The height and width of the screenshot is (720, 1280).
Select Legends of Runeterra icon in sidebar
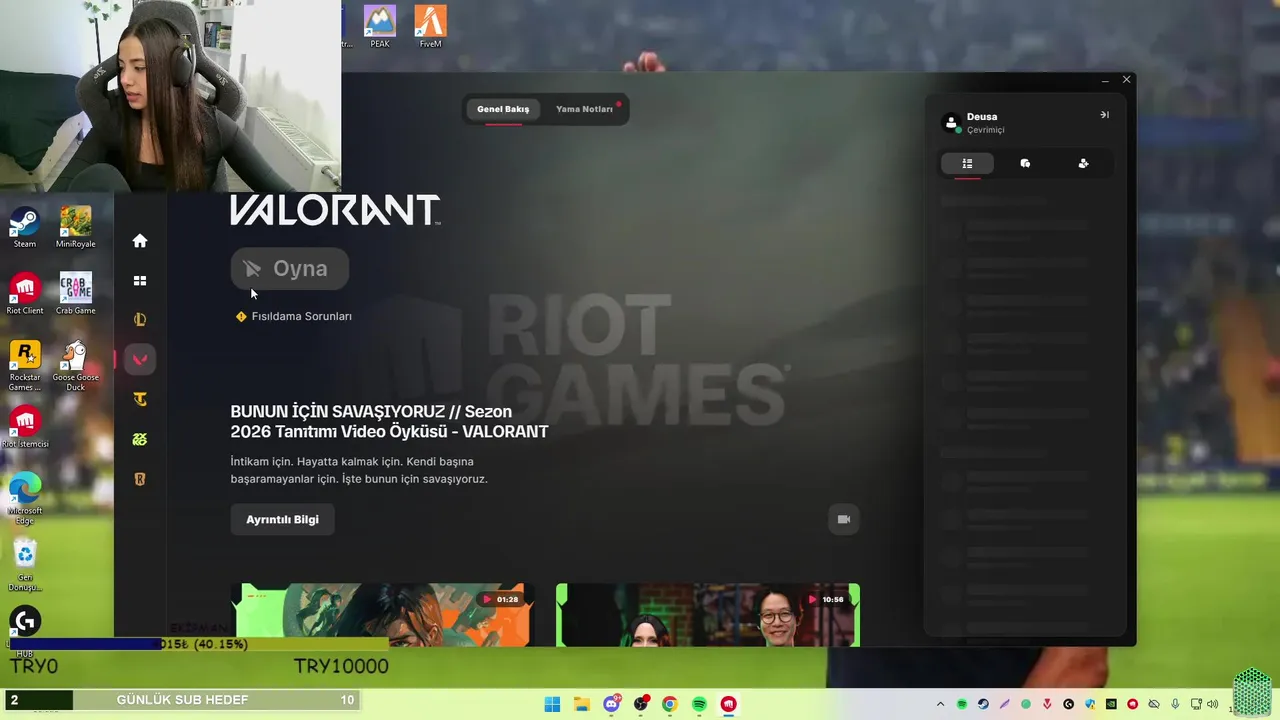(x=140, y=479)
